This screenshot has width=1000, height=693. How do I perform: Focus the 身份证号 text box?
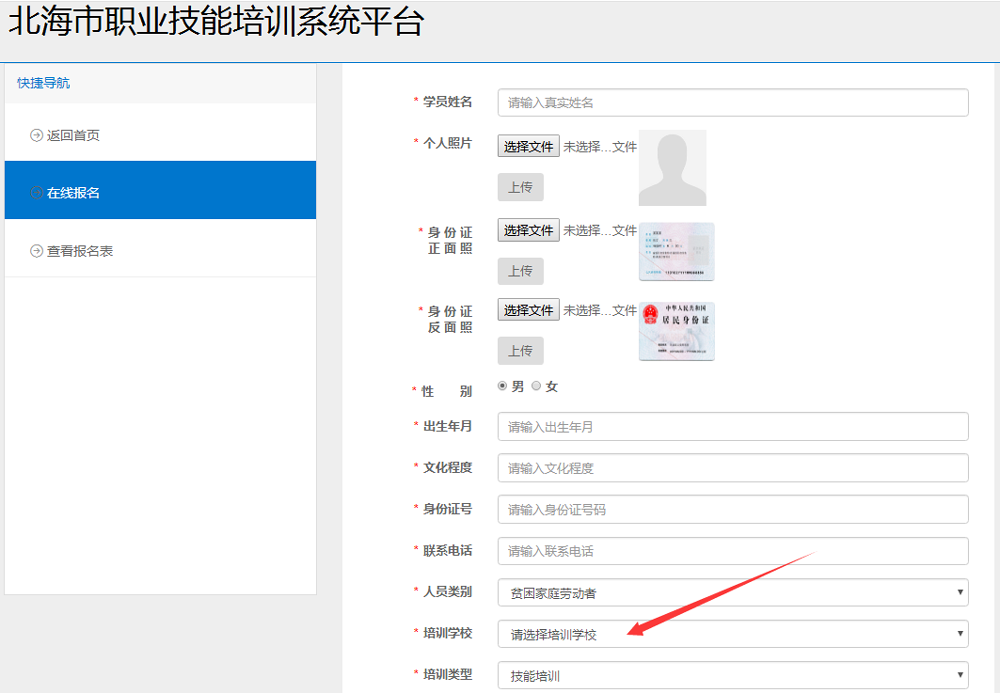tap(733, 509)
